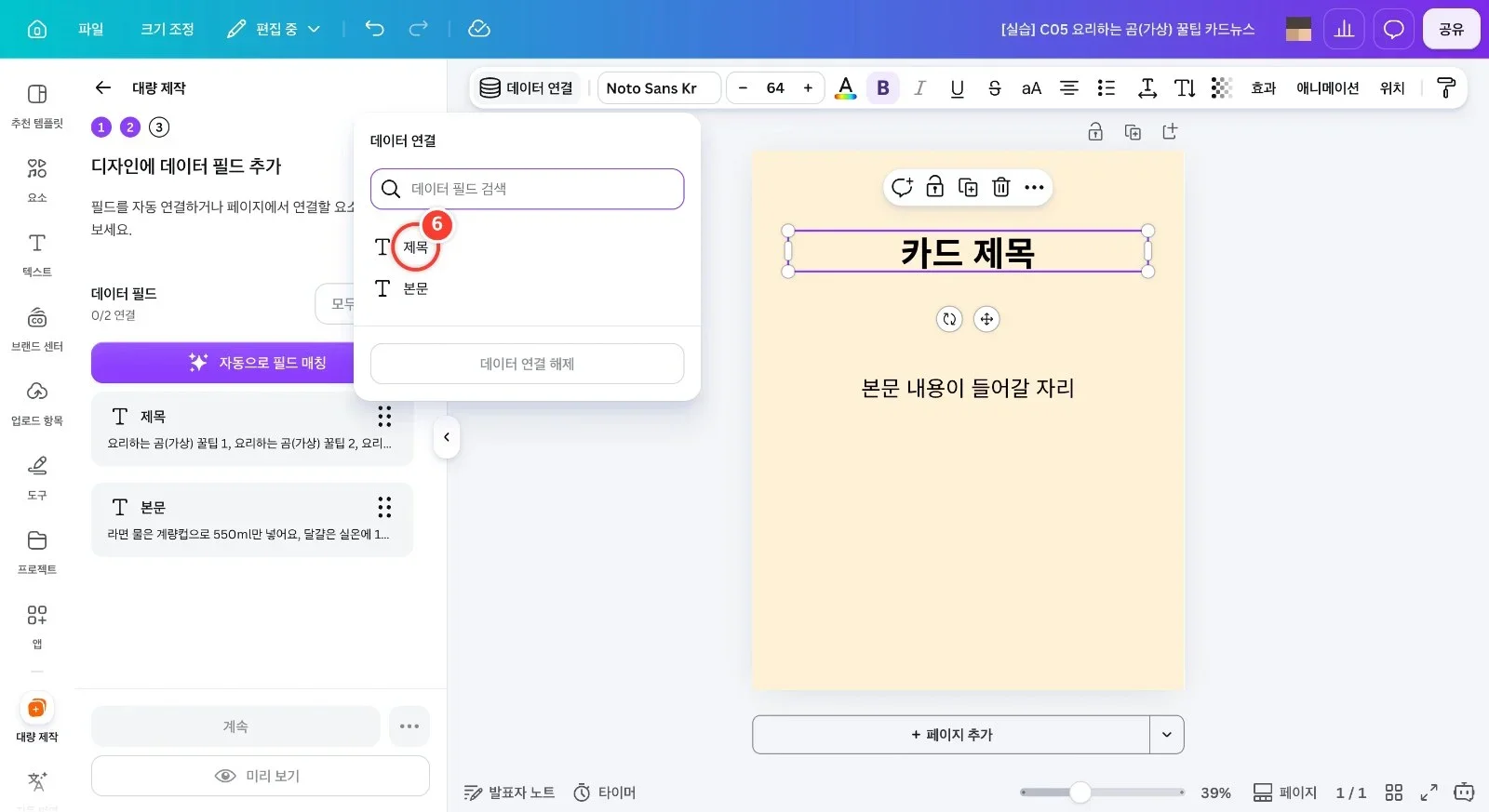1489x812 pixels.
Task: Open 업로드 항목 uploads panel
Action: pos(37,404)
